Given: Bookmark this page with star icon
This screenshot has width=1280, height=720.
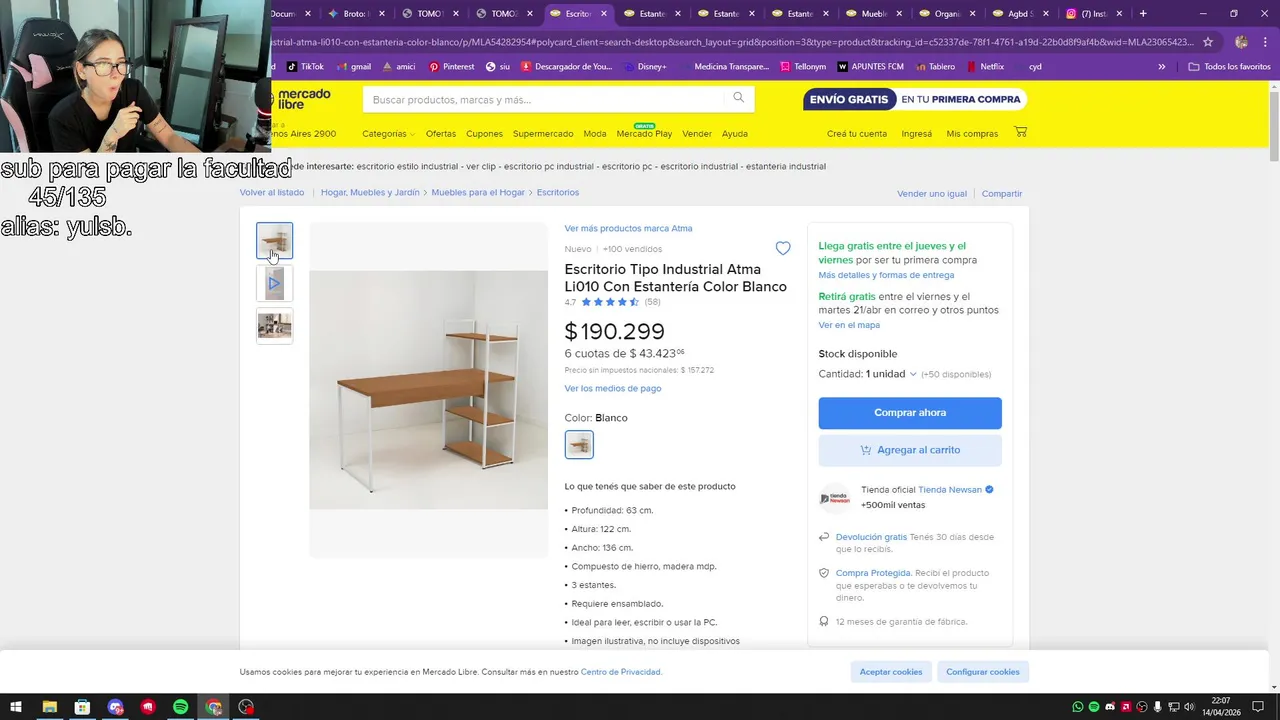Looking at the screenshot, I should click(1208, 42).
